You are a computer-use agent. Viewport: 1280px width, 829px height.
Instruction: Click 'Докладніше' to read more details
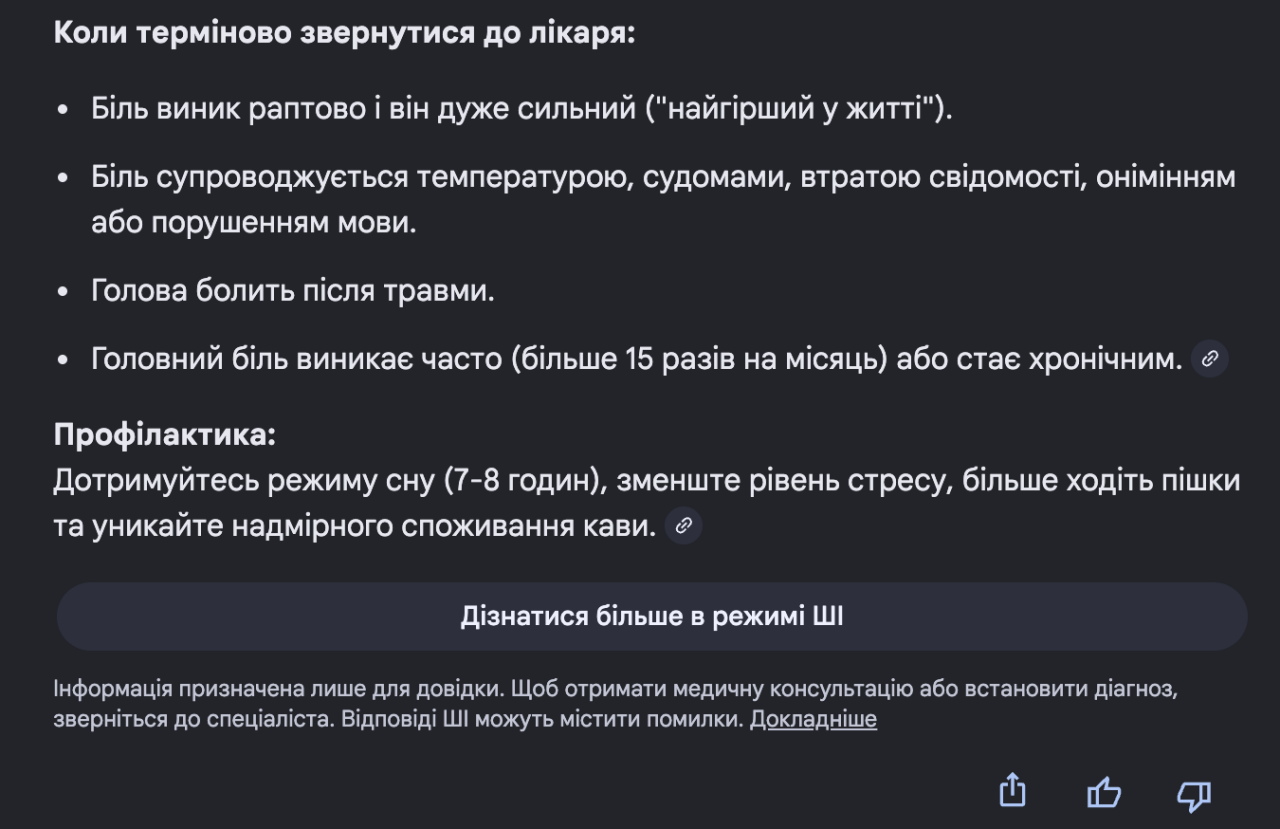(814, 719)
